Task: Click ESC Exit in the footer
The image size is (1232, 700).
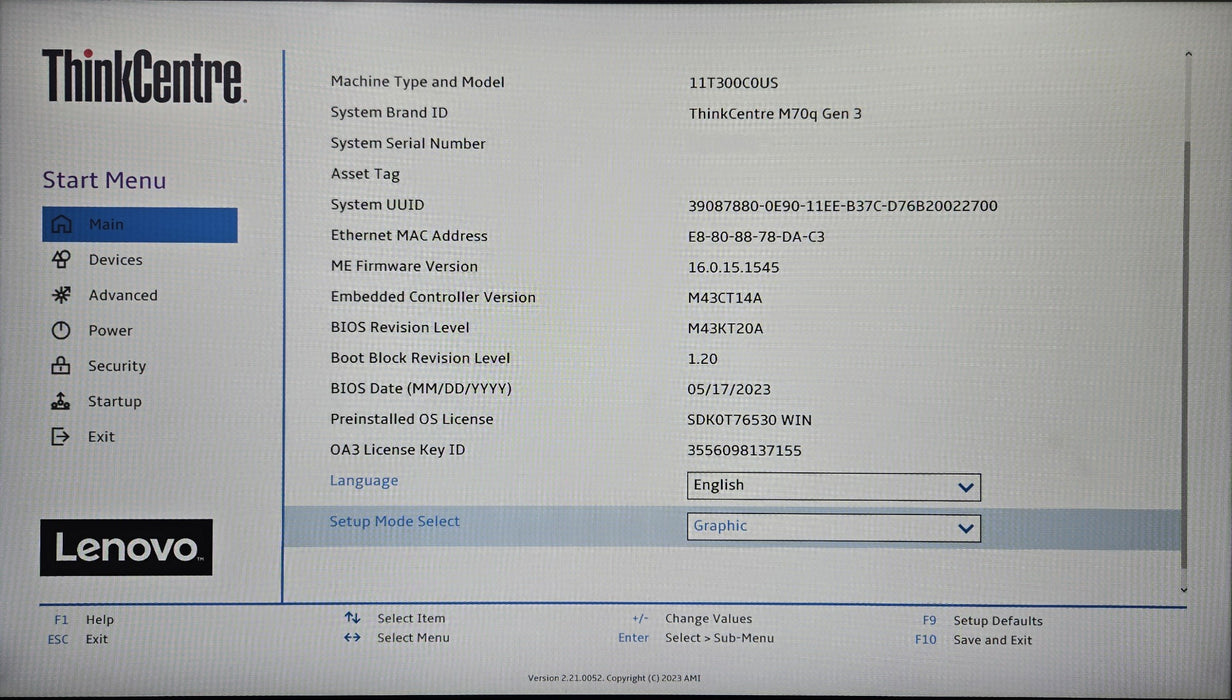Action: click(x=78, y=639)
